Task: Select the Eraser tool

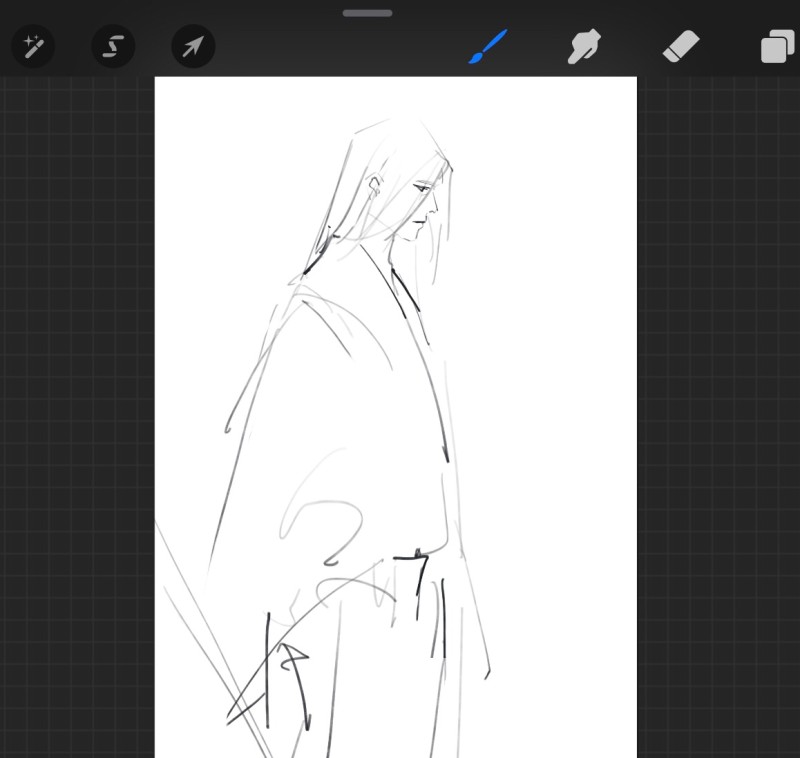Action: coord(681,46)
